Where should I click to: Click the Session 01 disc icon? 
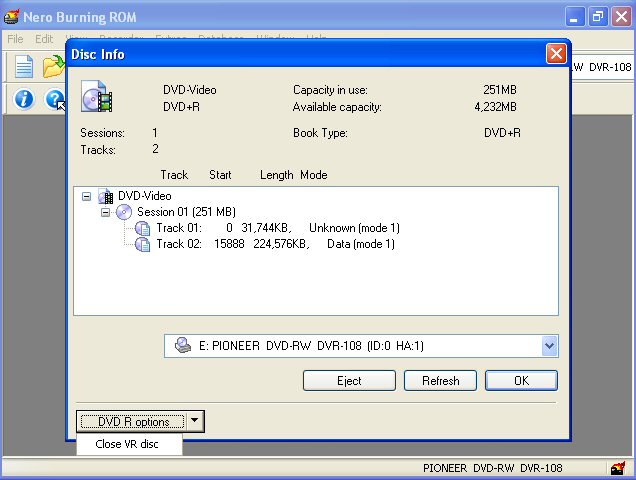[x=124, y=212]
